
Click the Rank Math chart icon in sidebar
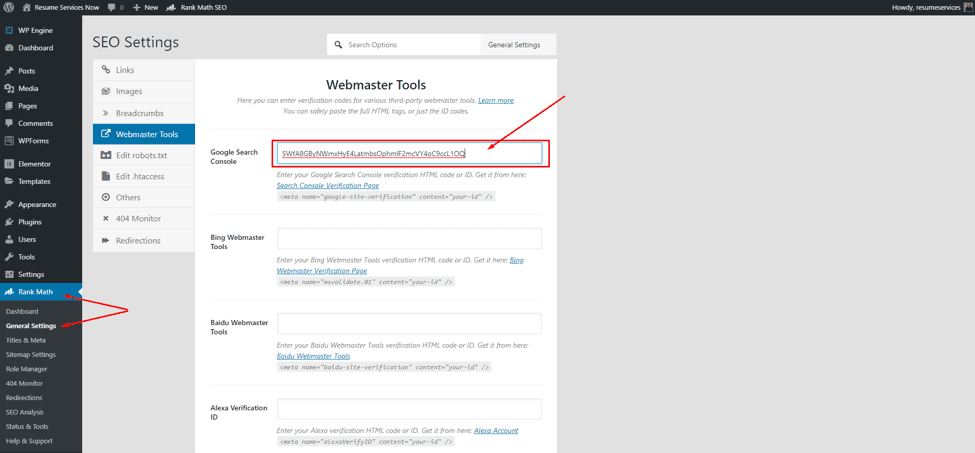(x=9, y=291)
